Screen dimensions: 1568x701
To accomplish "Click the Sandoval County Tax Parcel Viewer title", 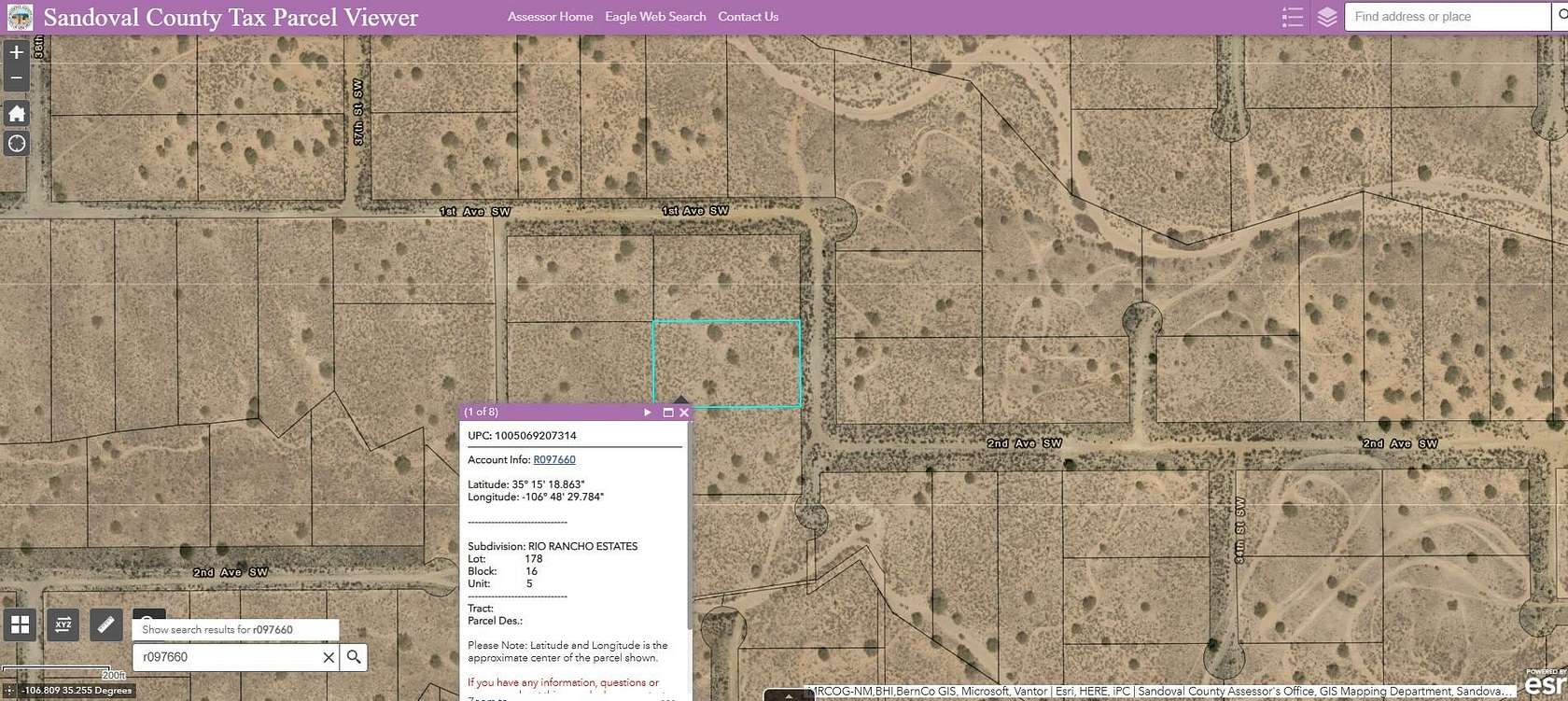I will 231,17.
